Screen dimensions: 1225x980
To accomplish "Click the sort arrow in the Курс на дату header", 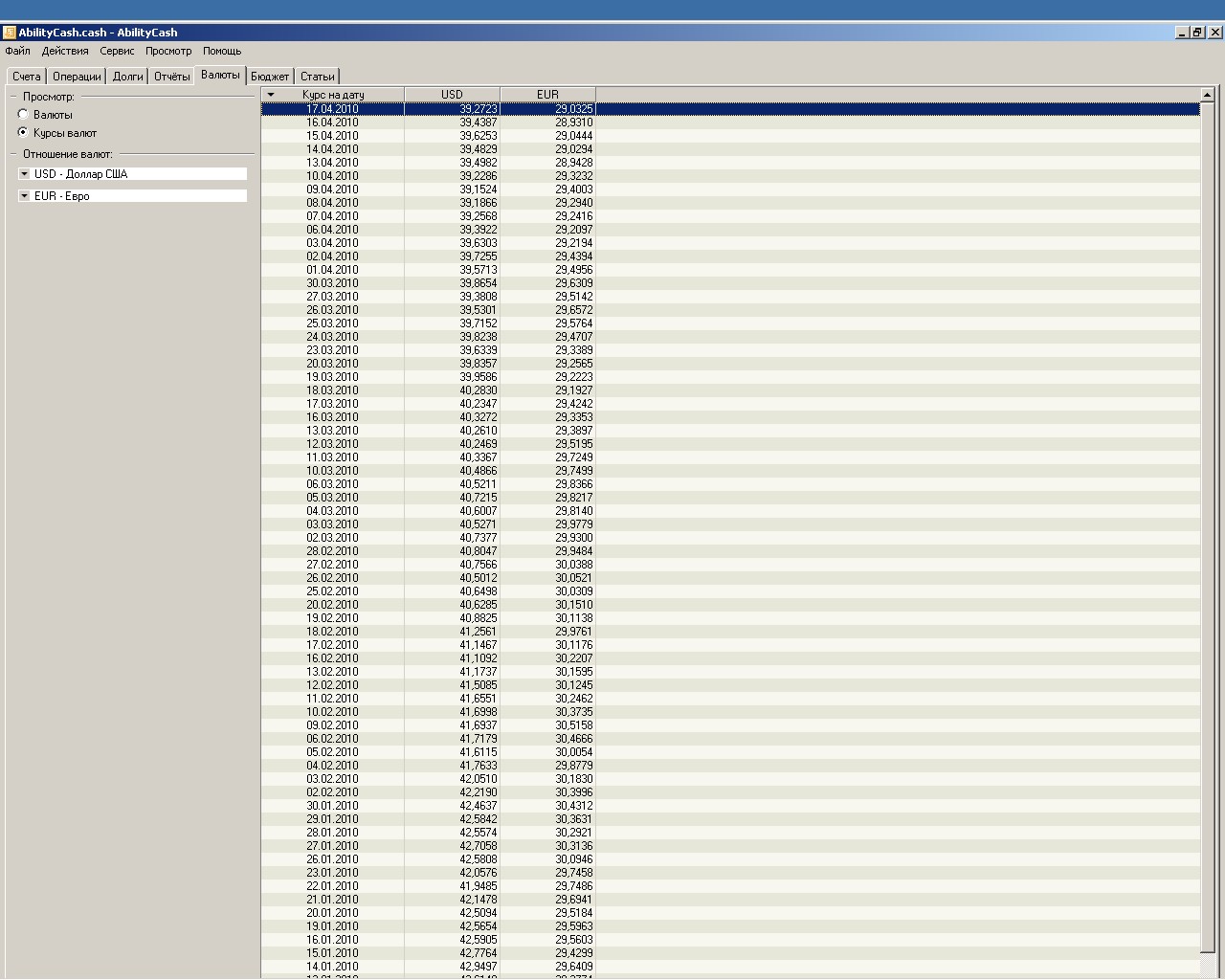I will pos(271,95).
